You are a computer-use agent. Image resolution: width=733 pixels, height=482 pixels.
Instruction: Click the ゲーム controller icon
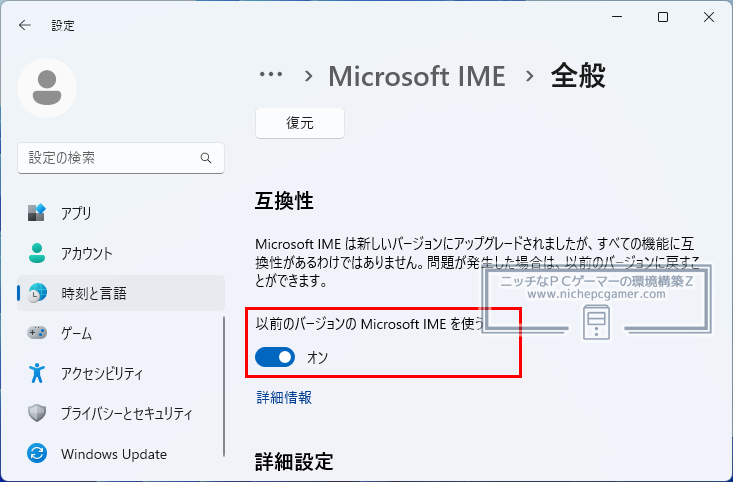37,333
